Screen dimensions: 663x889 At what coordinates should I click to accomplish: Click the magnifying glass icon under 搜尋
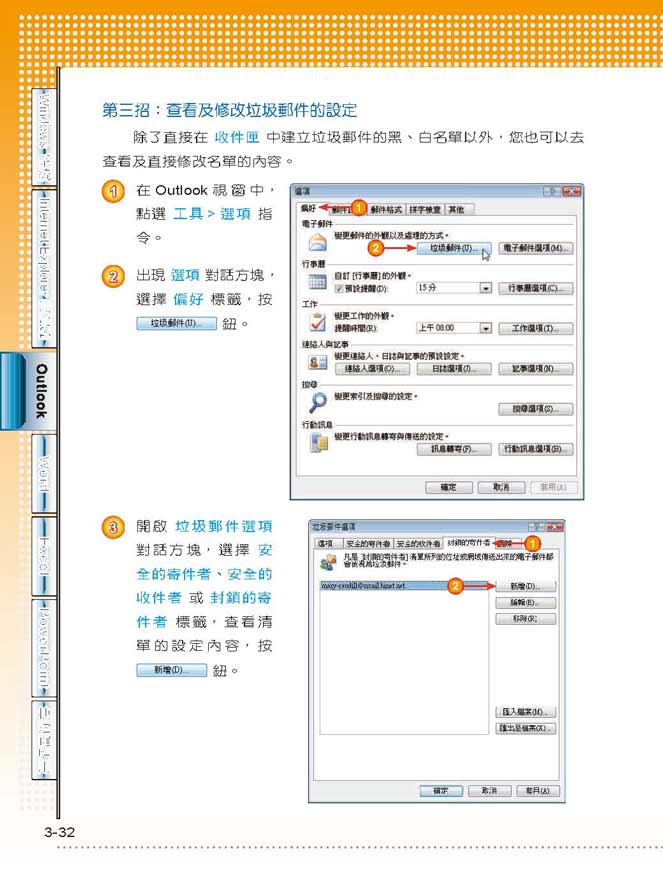pos(318,403)
